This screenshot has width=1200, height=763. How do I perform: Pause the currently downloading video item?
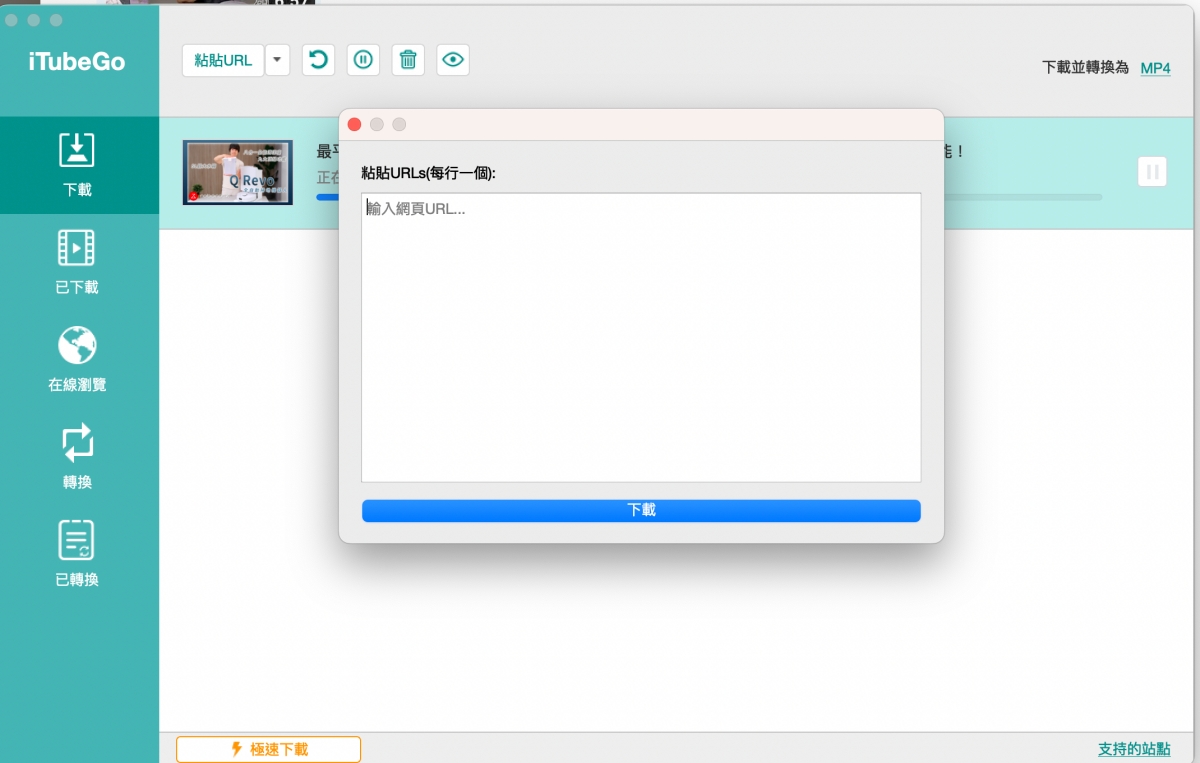click(1152, 172)
